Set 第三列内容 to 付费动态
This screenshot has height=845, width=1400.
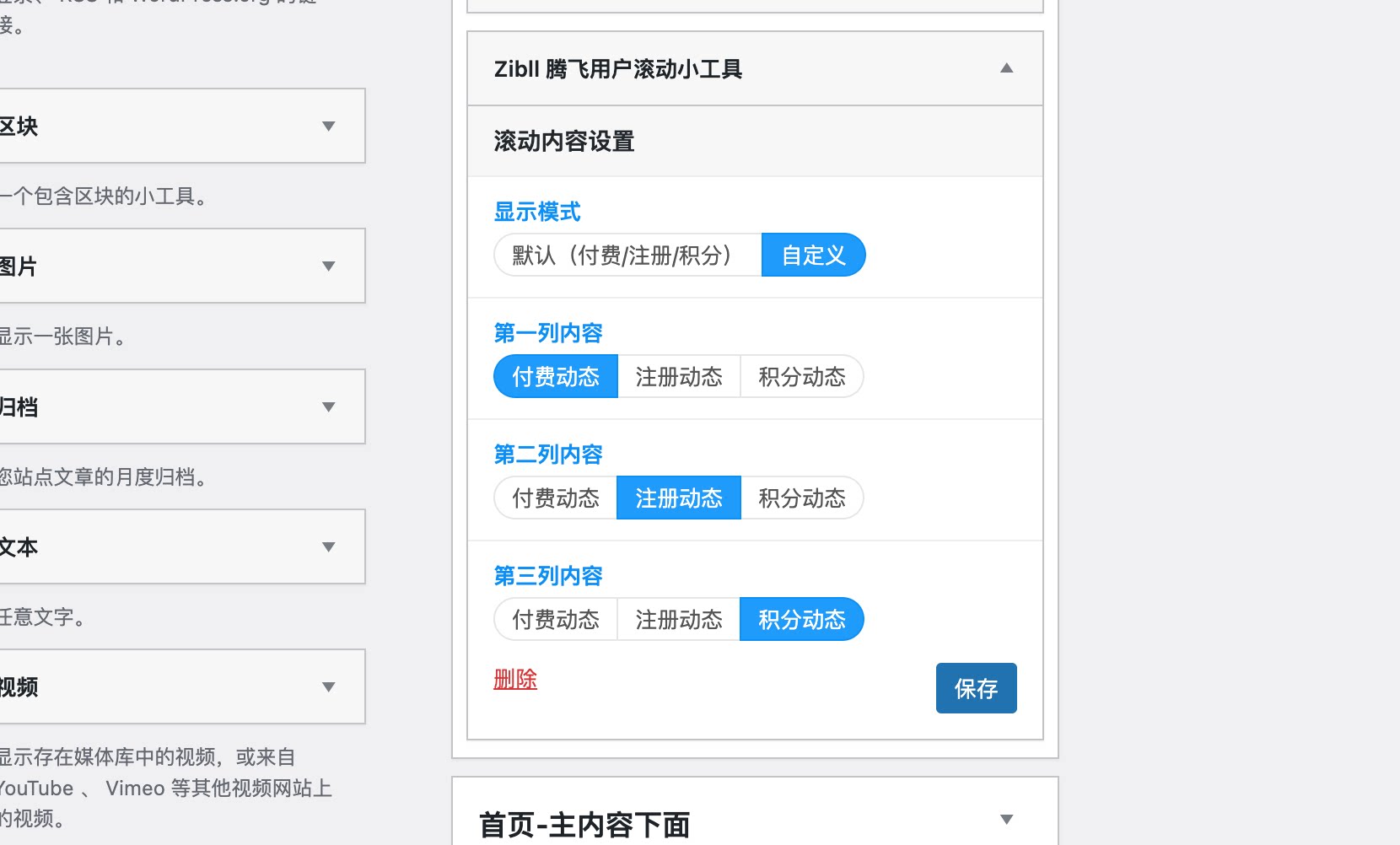(x=555, y=619)
